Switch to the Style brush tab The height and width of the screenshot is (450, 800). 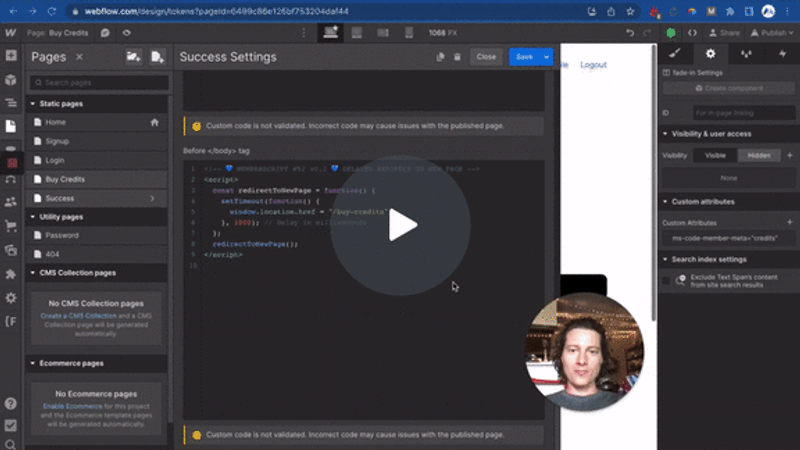(x=675, y=53)
